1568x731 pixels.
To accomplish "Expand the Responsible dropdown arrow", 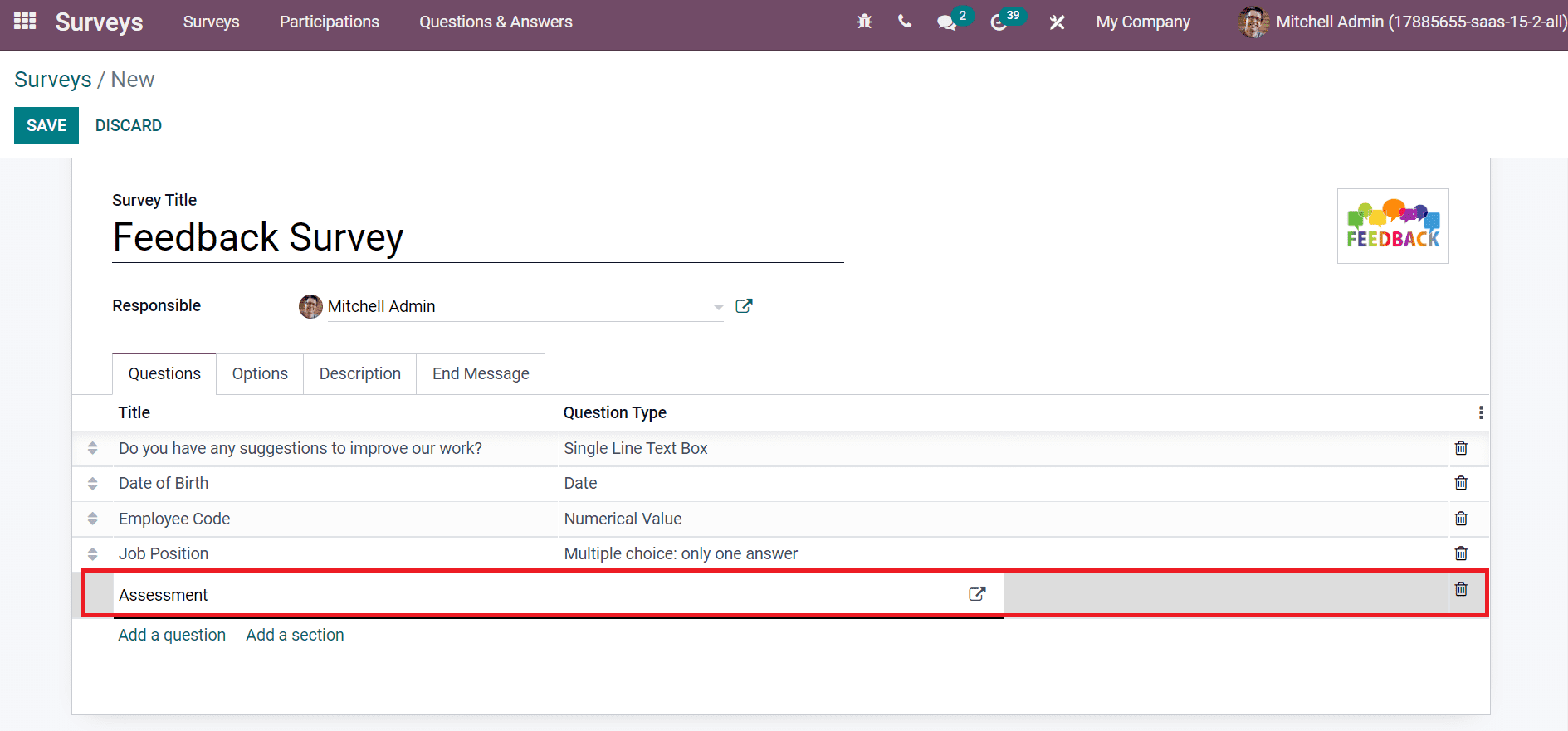I will (x=718, y=307).
